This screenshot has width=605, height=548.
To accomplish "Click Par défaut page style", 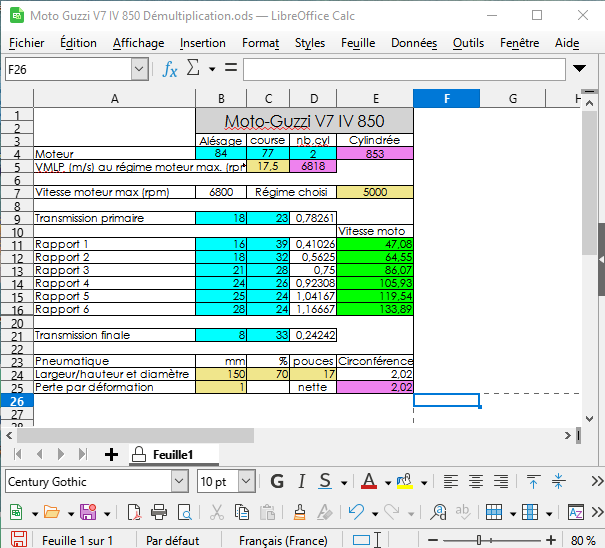I will 172,540.
